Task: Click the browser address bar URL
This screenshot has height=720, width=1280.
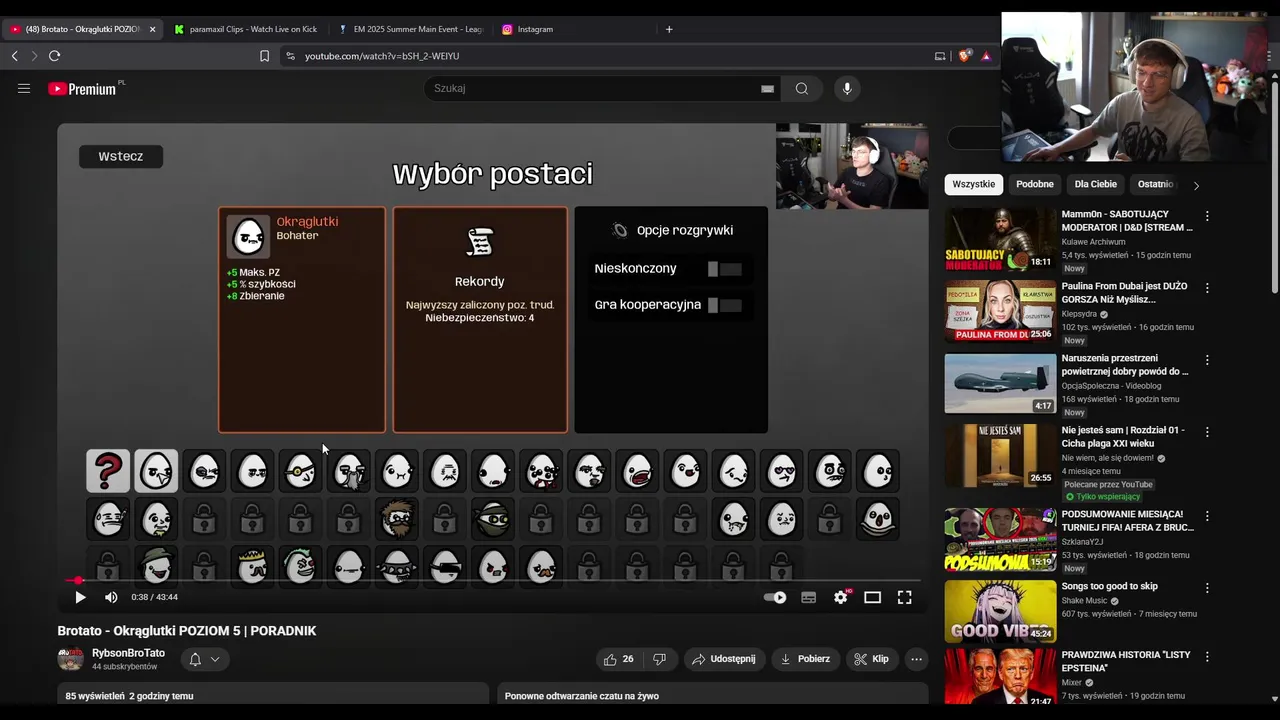Action: [x=382, y=56]
